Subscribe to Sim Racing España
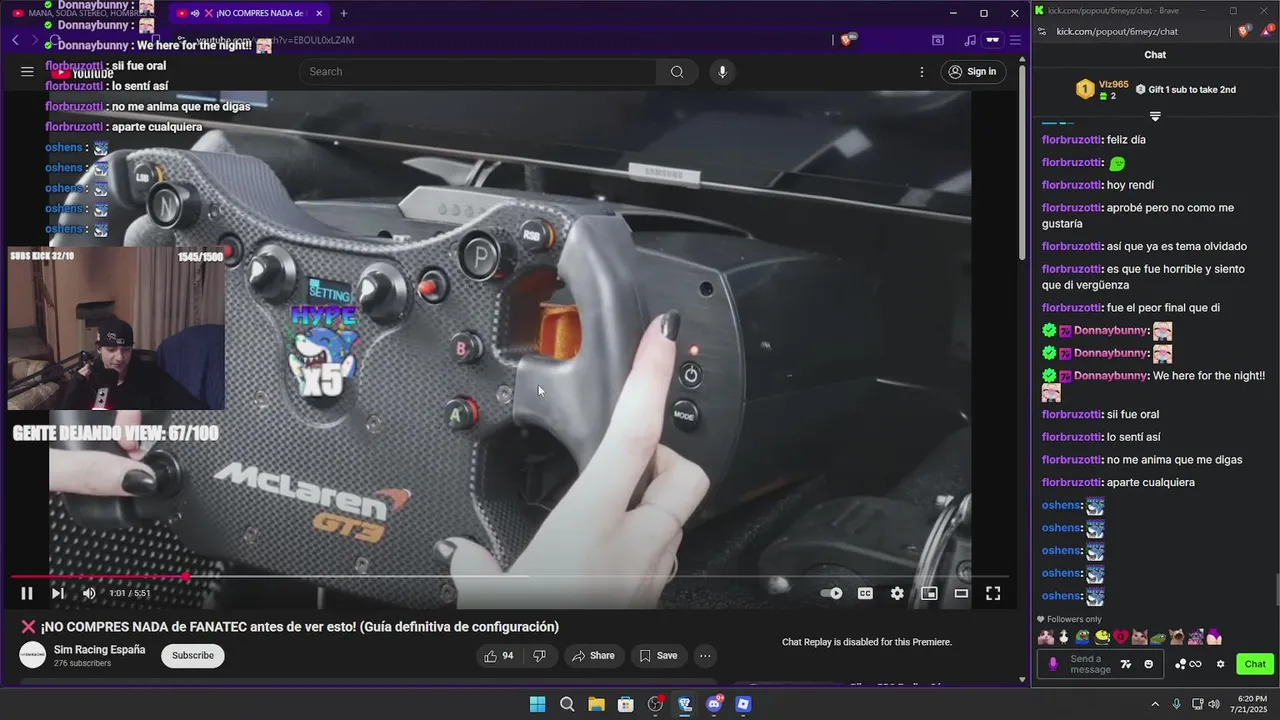Image resolution: width=1280 pixels, height=720 pixels. pos(193,655)
